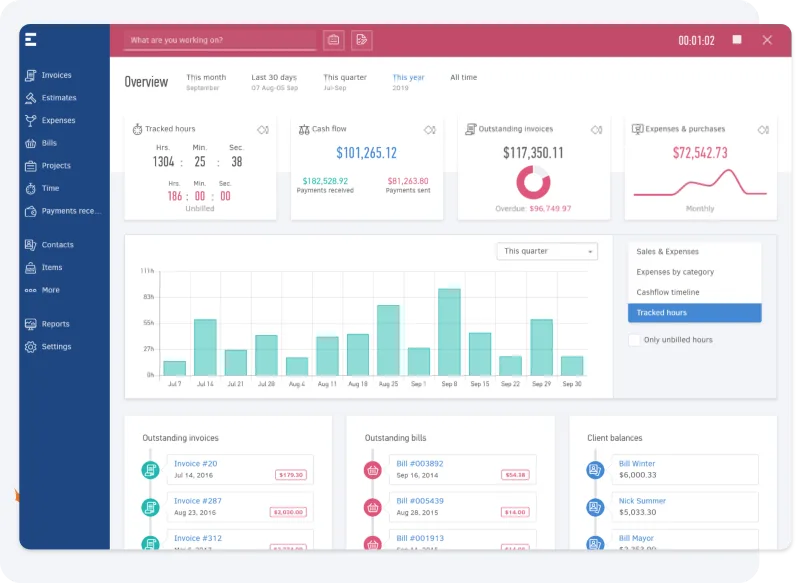
Task: Open Bill Winter client balance
Action: pyautogui.click(x=637, y=464)
